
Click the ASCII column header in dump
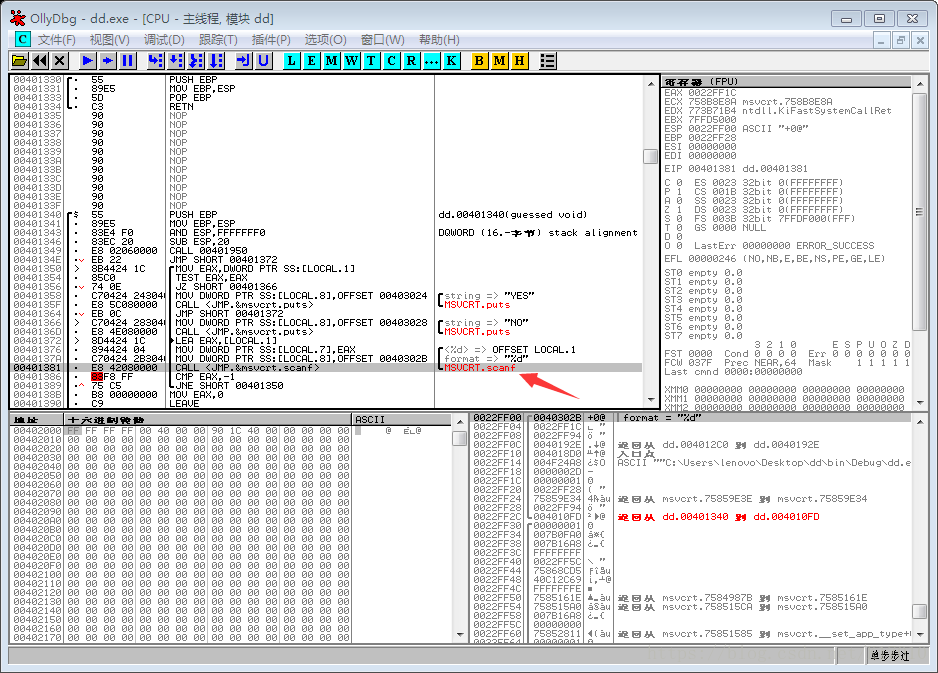[401, 419]
